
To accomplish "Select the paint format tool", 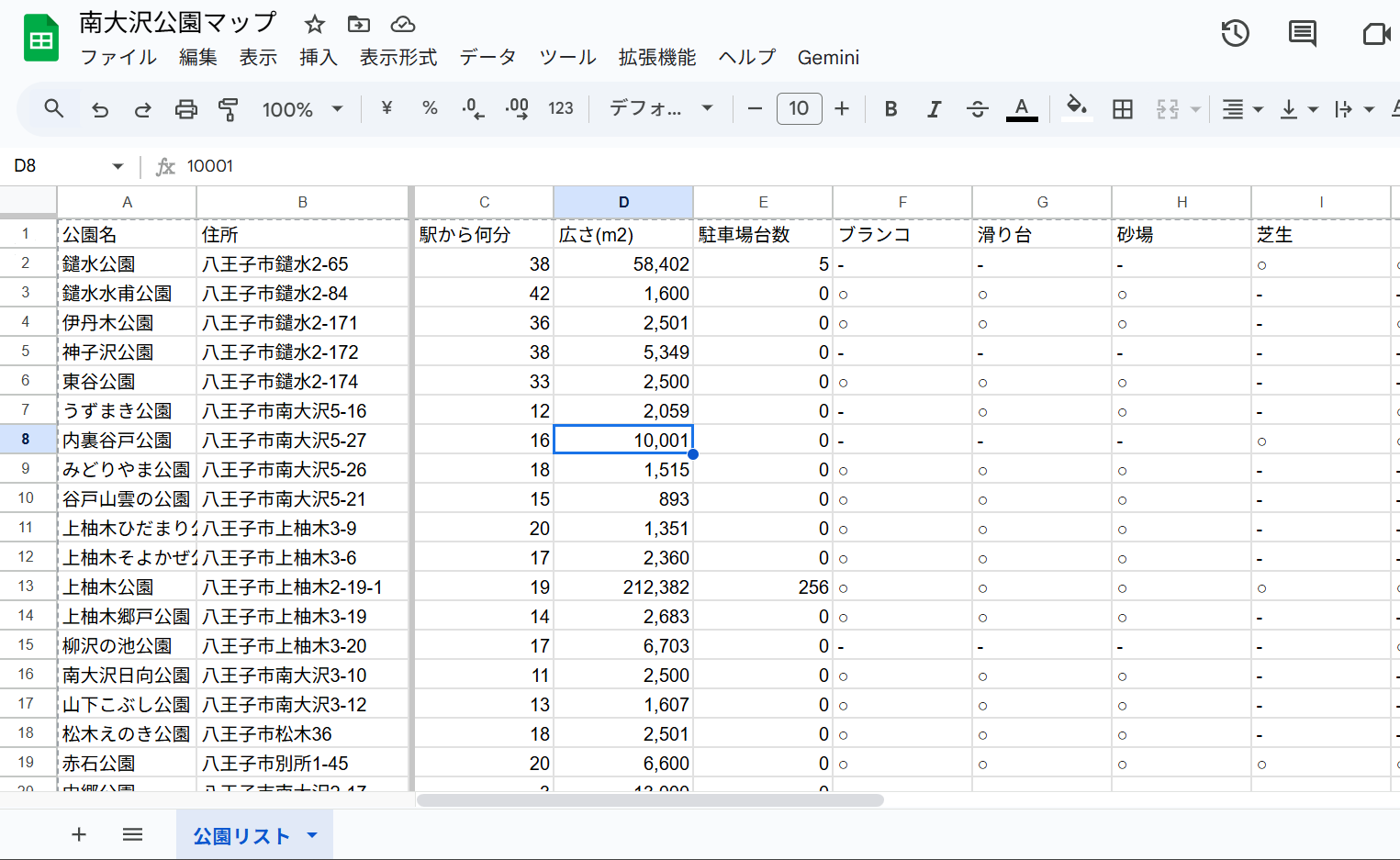I will pos(229,109).
